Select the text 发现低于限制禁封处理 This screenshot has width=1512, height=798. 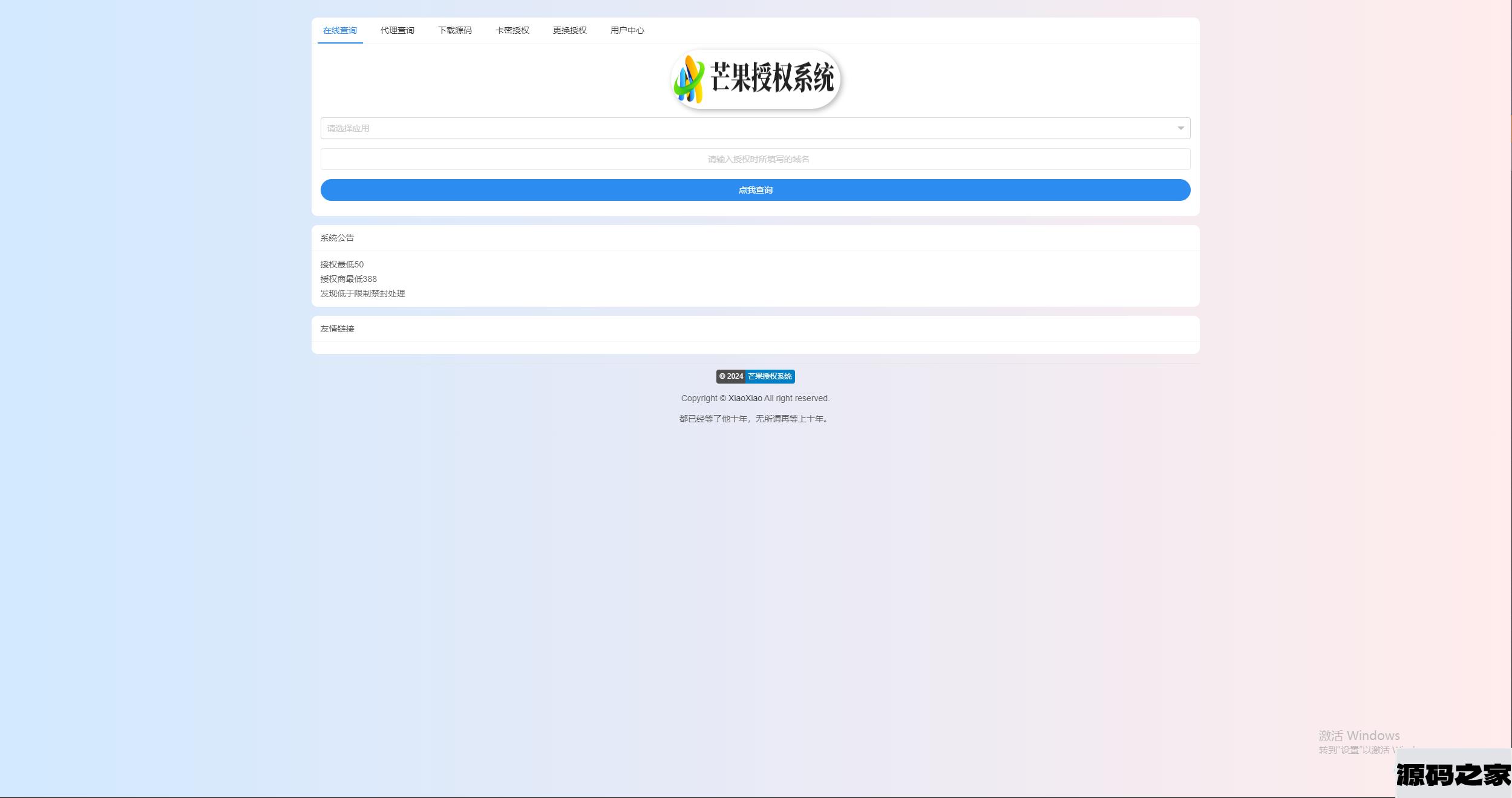click(x=362, y=293)
